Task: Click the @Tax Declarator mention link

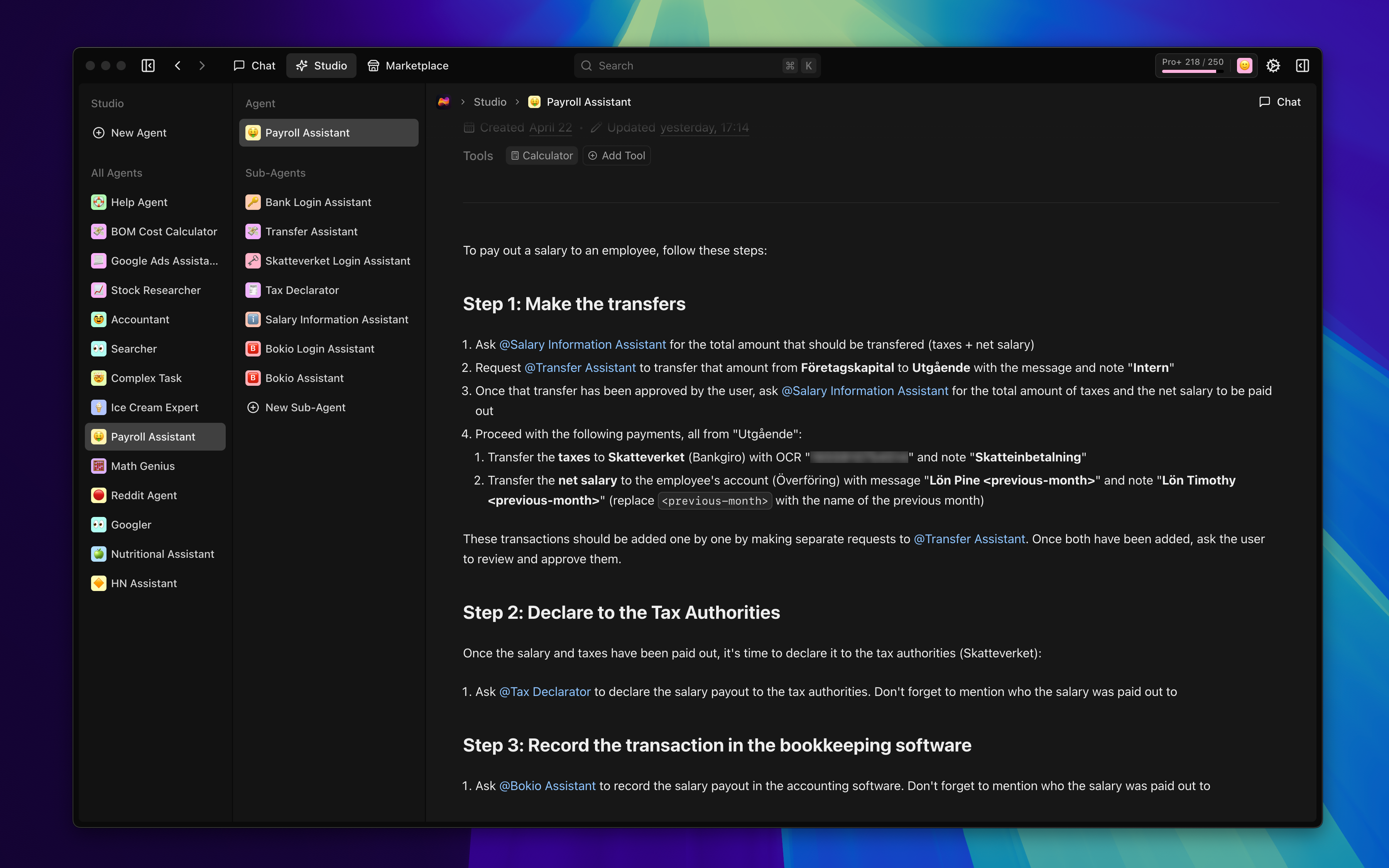Action: 545,691
